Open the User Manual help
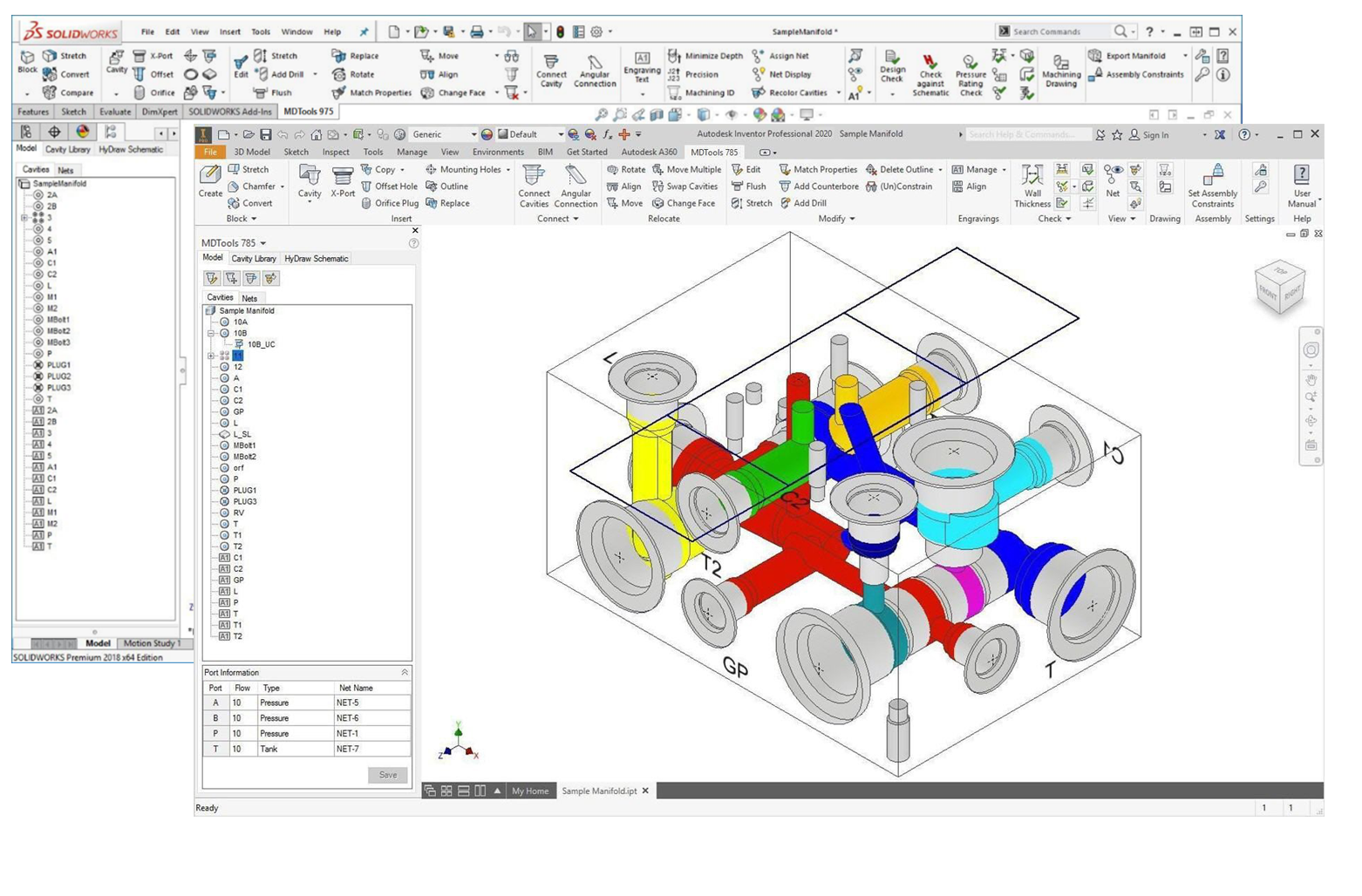The image size is (1362, 896). pyautogui.click(x=1302, y=186)
